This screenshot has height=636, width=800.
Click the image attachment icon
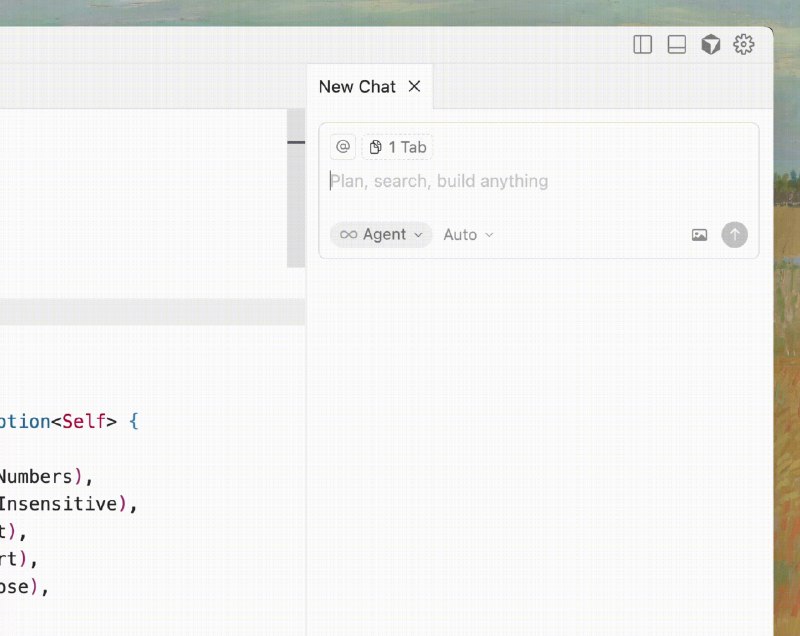[x=699, y=234]
